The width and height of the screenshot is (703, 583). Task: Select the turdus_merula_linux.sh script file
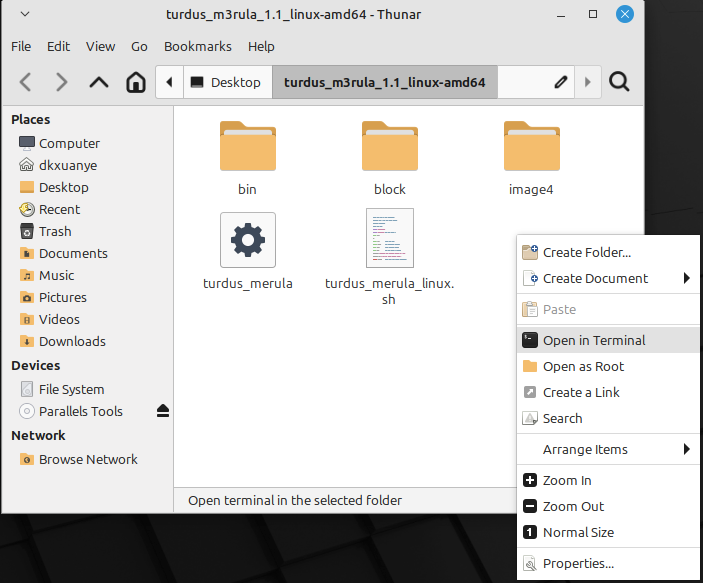[389, 240]
